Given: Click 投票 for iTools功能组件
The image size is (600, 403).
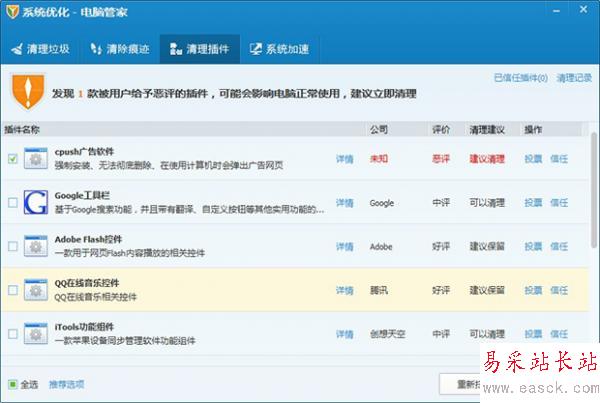Looking at the screenshot, I should pyautogui.click(x=533, y=334).
